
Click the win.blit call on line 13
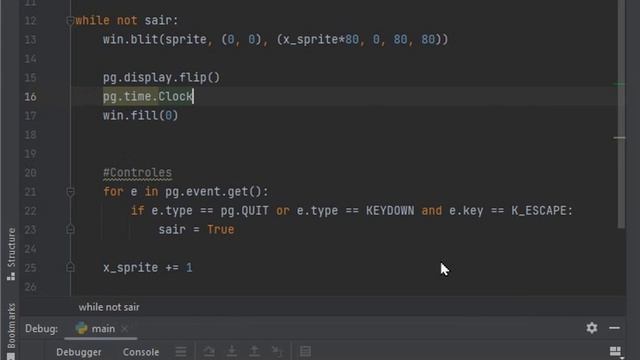point(276,40)
